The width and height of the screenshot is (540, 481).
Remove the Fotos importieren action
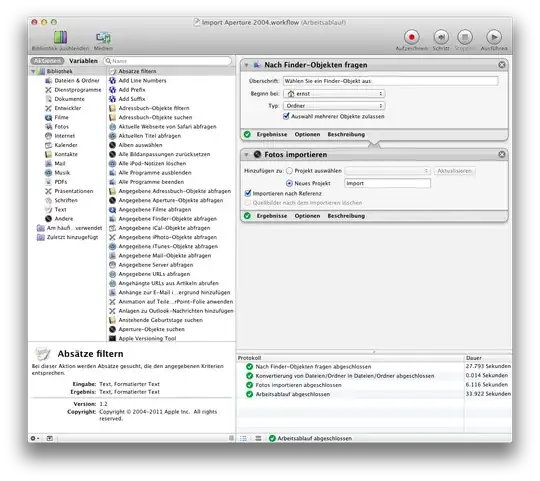502,155
